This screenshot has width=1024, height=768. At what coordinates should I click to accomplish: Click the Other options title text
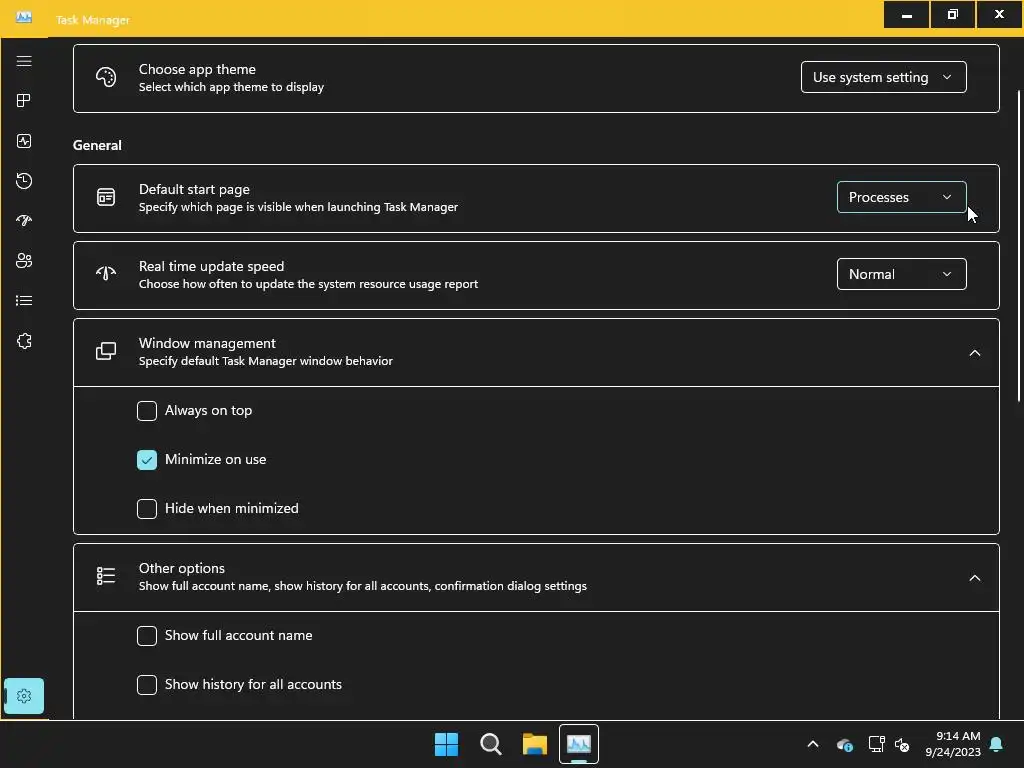(182, 568)
